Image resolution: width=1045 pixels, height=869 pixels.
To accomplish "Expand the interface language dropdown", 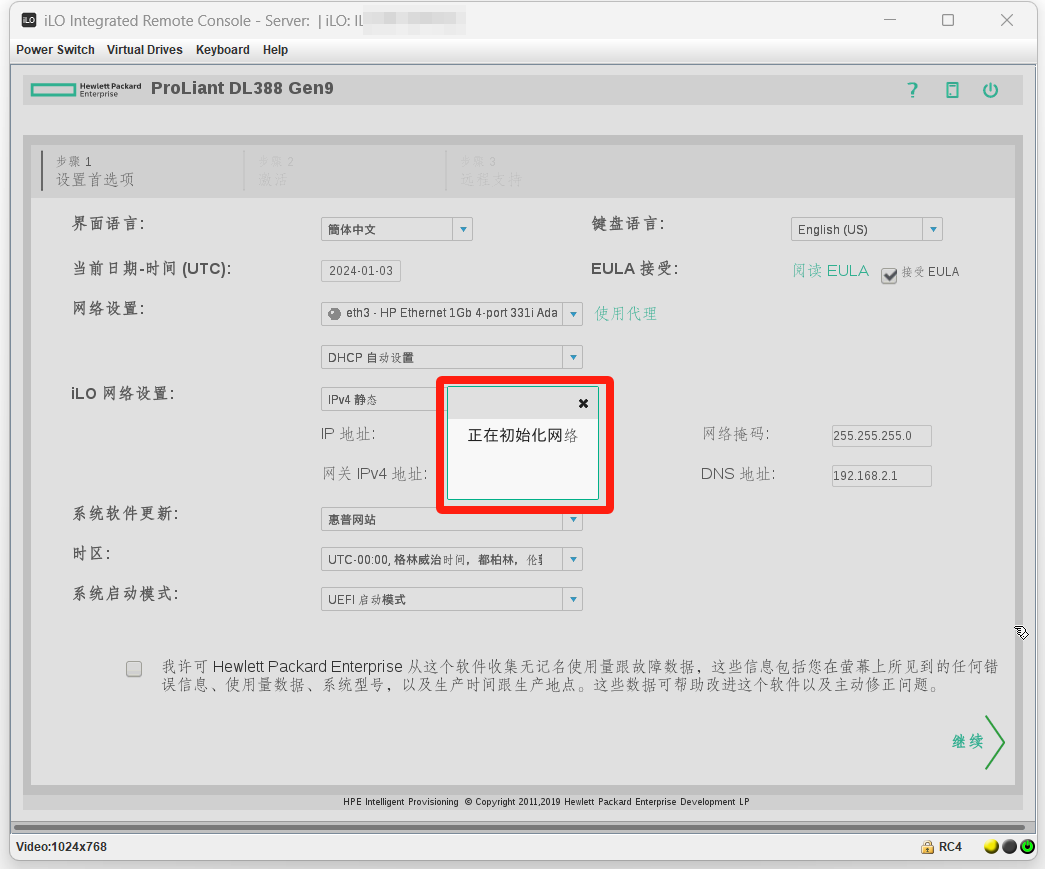I will (462, 229).
